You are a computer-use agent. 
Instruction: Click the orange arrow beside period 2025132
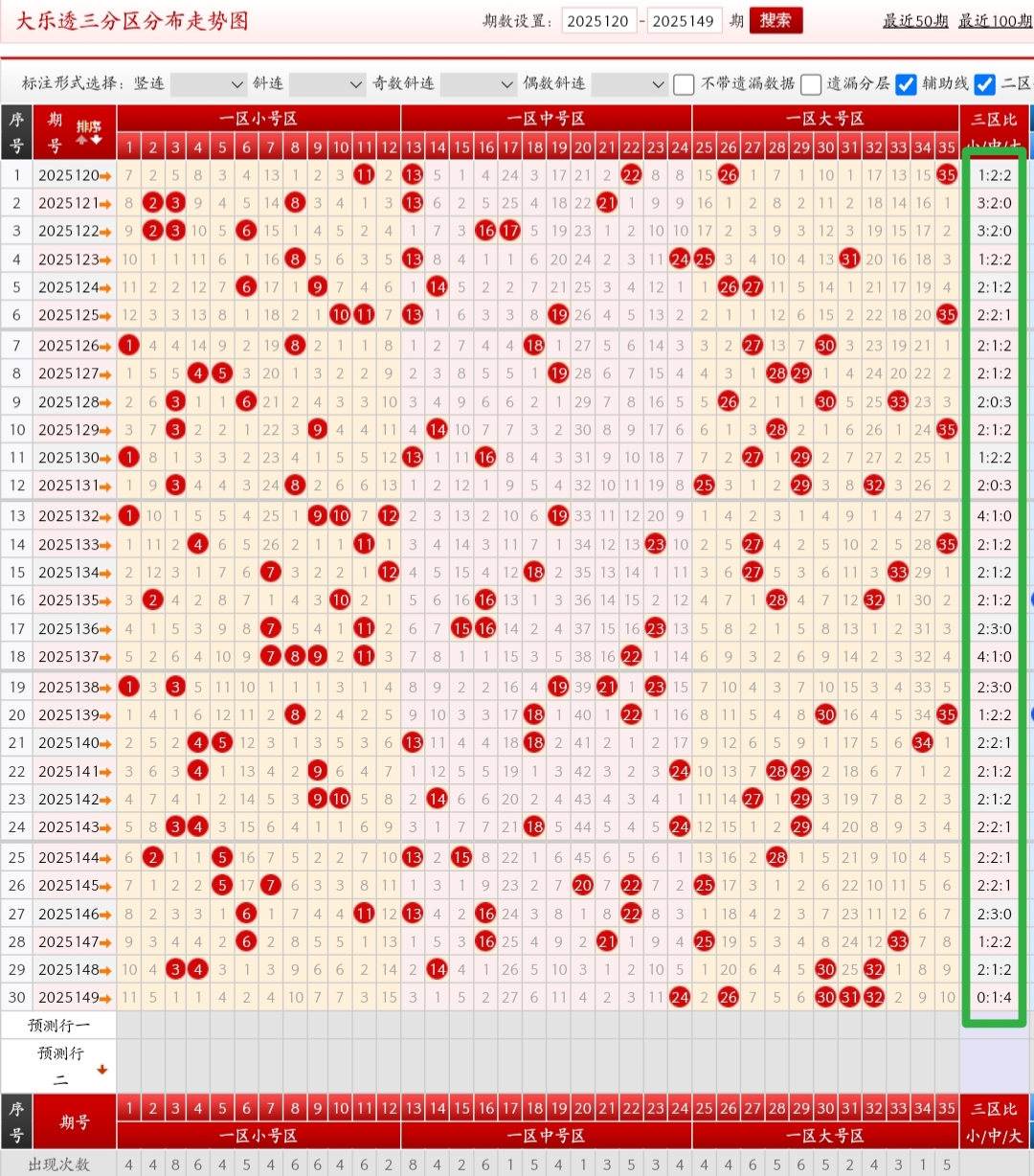tap(106, 516)
